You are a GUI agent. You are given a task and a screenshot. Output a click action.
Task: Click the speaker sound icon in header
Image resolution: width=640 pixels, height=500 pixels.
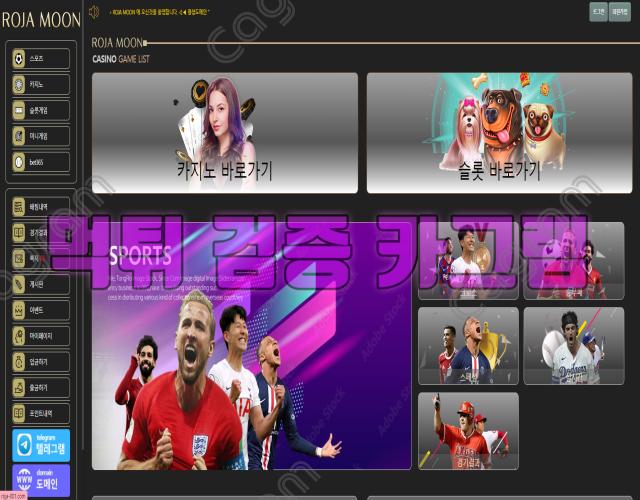click(x=94, y=12)
